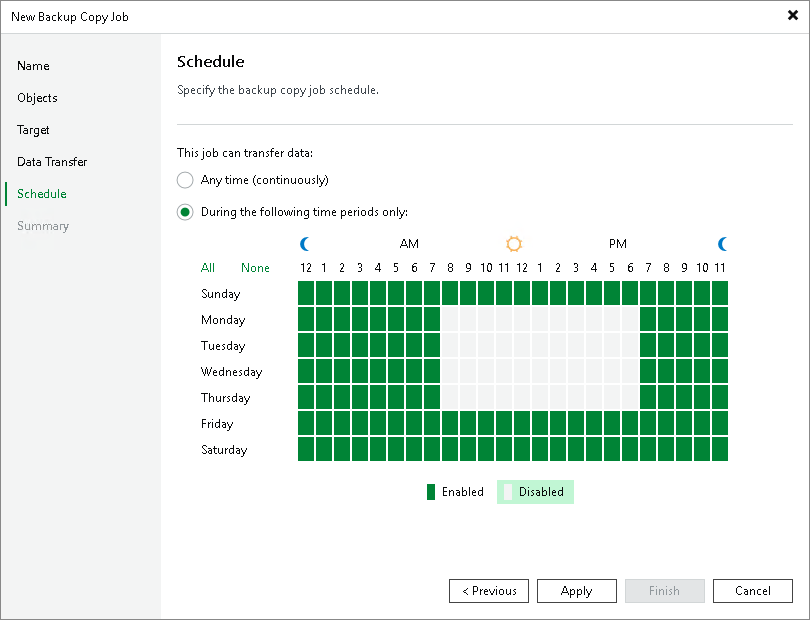Open the Schedule wizard step
The height and width of the screenshot is (620, 810).
[41, 194]
